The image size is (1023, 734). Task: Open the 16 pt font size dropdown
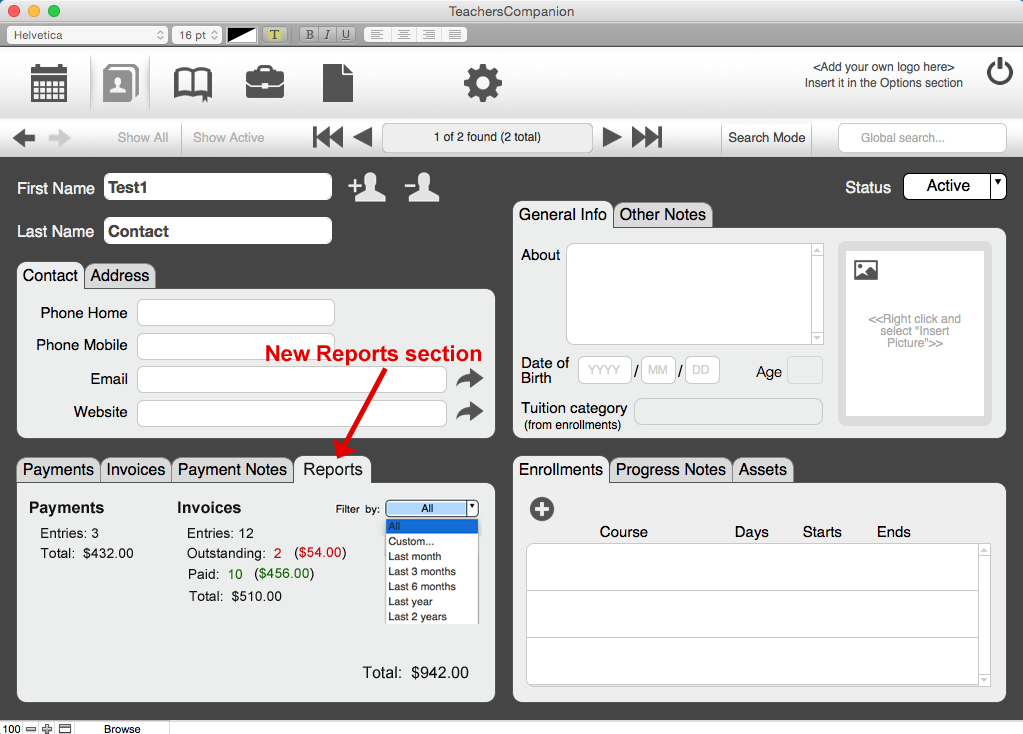(197, 35)
